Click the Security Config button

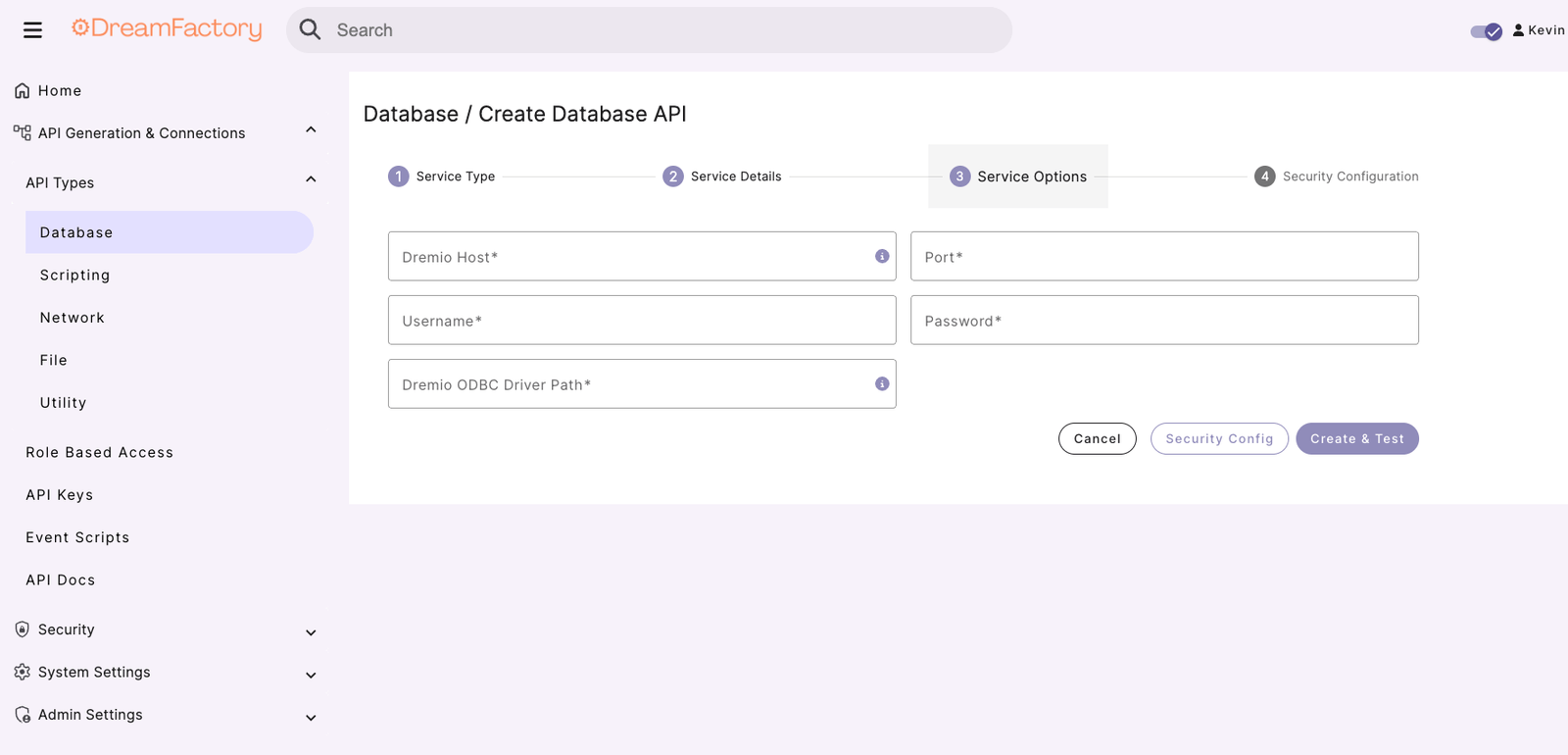pos(1219,438)
